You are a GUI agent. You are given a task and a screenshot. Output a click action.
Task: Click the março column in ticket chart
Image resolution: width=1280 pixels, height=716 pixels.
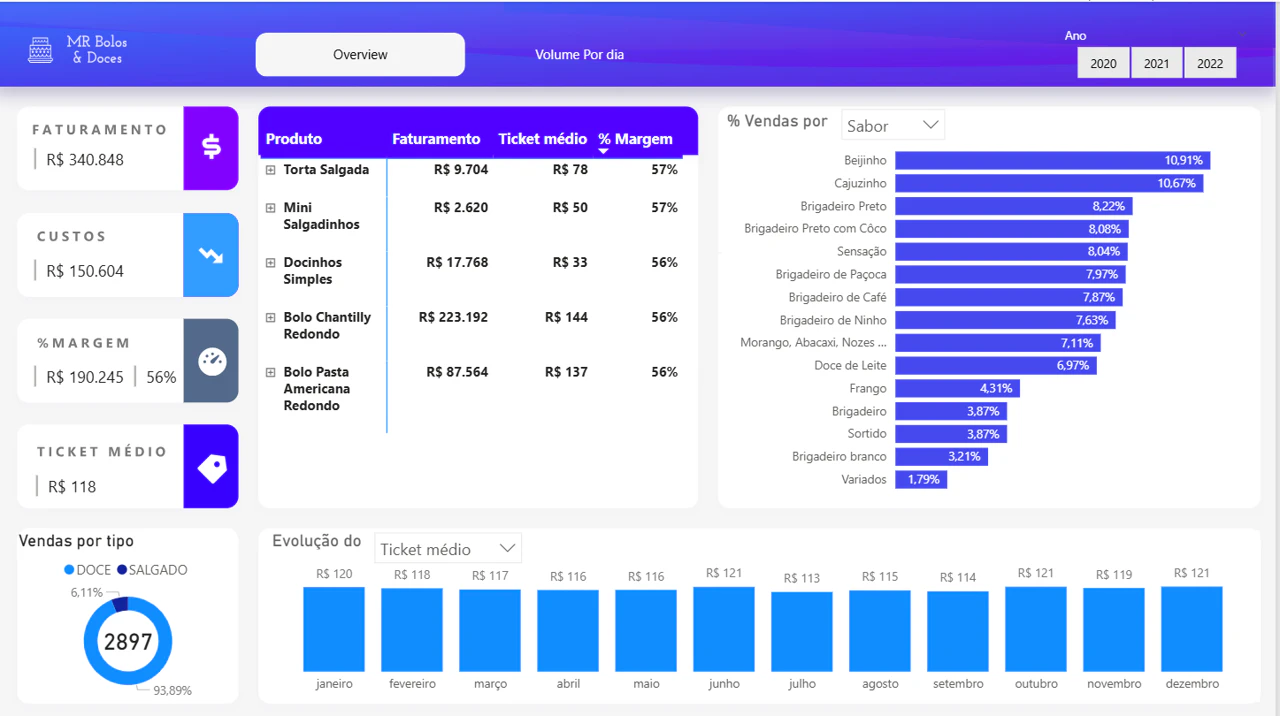point(490,630)
